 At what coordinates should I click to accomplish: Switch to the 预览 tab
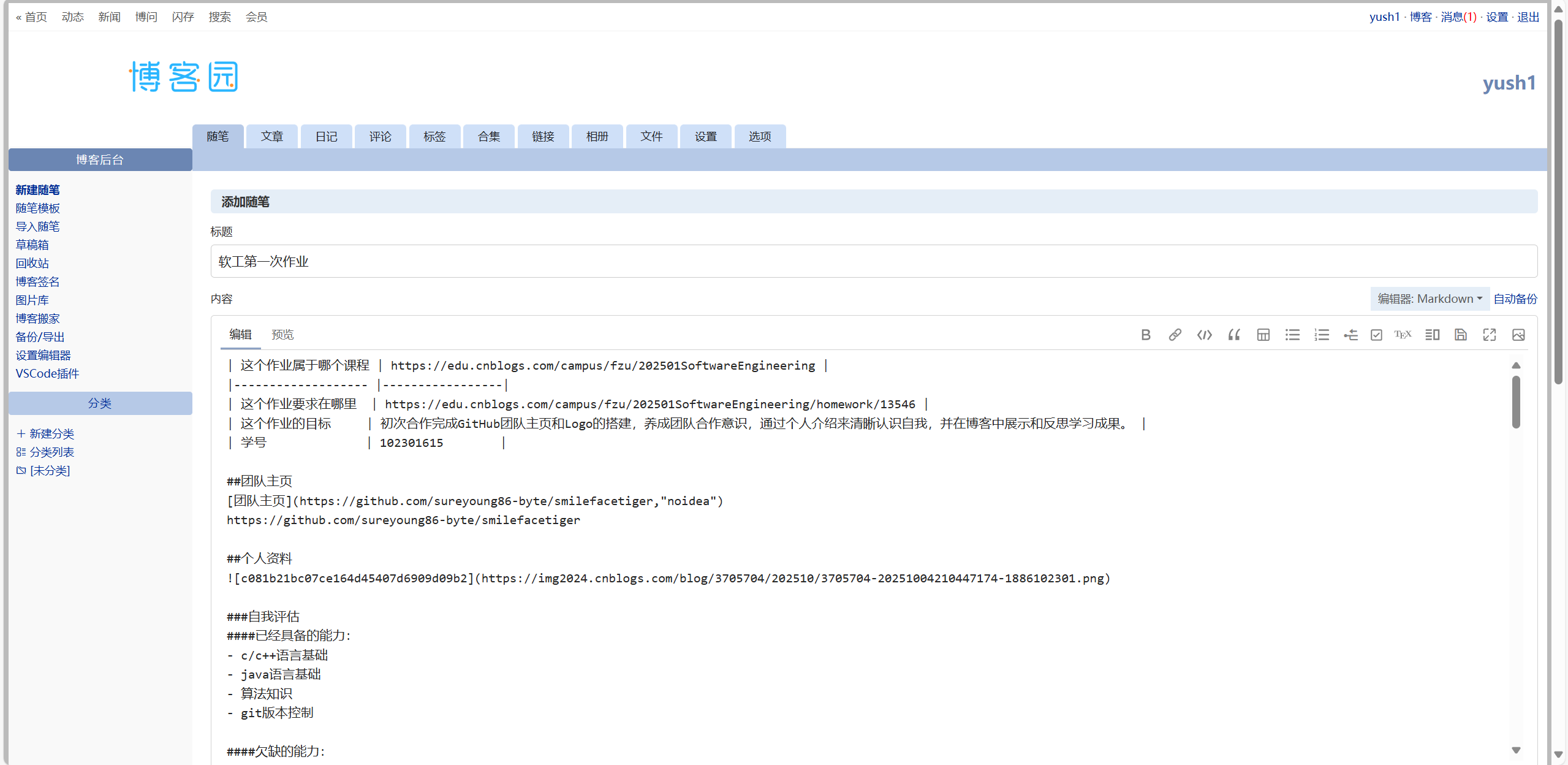(282, 335)
